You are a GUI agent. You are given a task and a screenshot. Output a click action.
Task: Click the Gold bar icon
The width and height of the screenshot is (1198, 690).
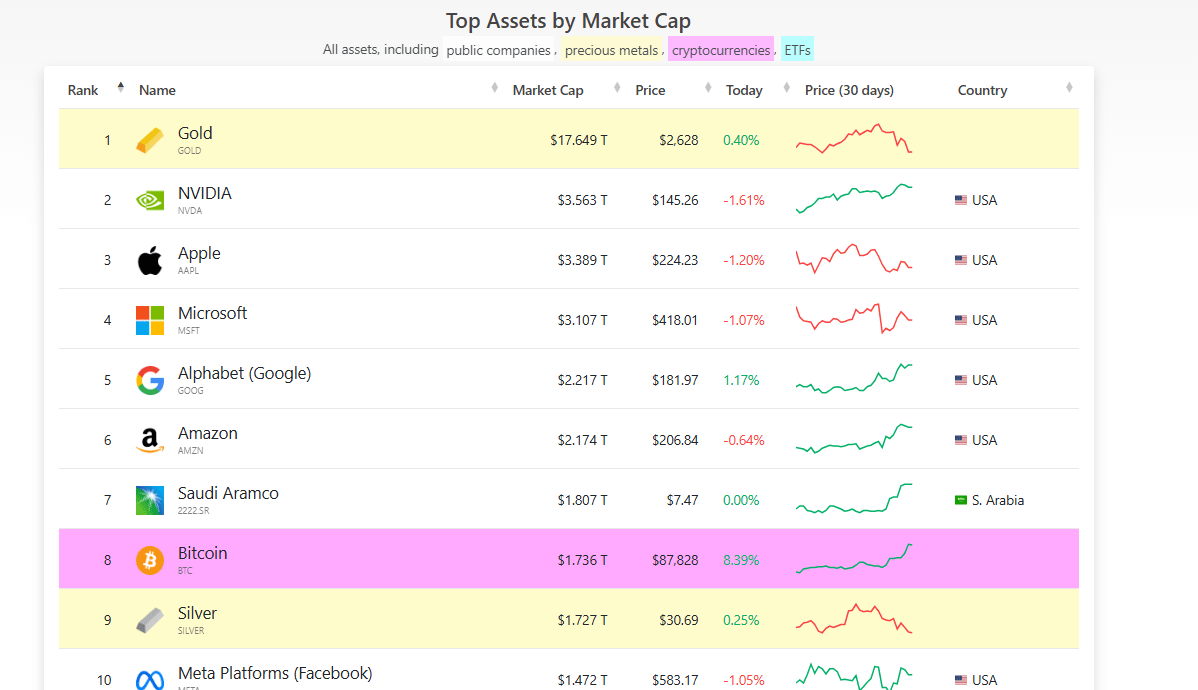(150, 141)
